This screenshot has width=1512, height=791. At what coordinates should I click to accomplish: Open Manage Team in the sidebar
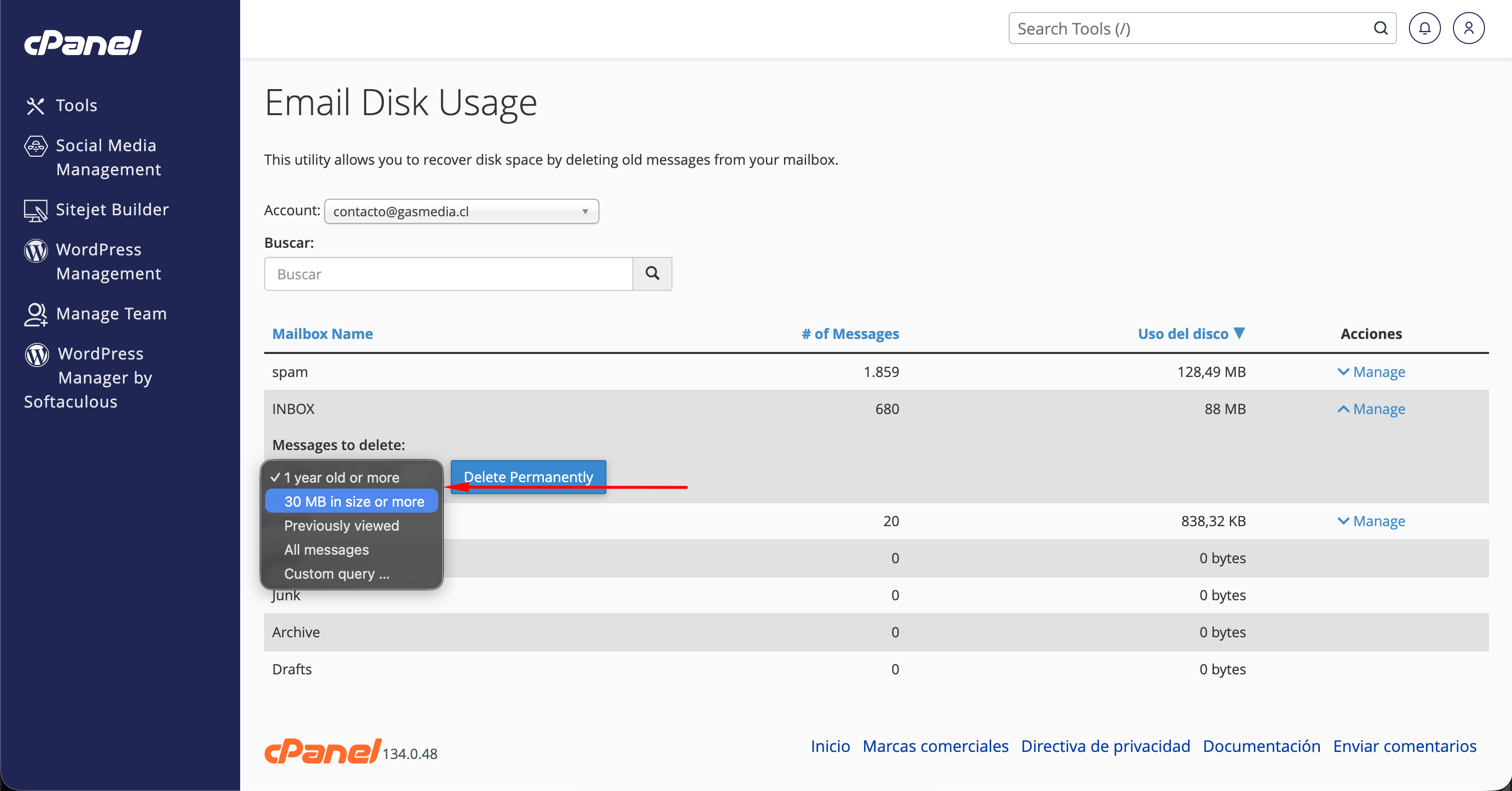pyautogui.click(x=112, y=313)
